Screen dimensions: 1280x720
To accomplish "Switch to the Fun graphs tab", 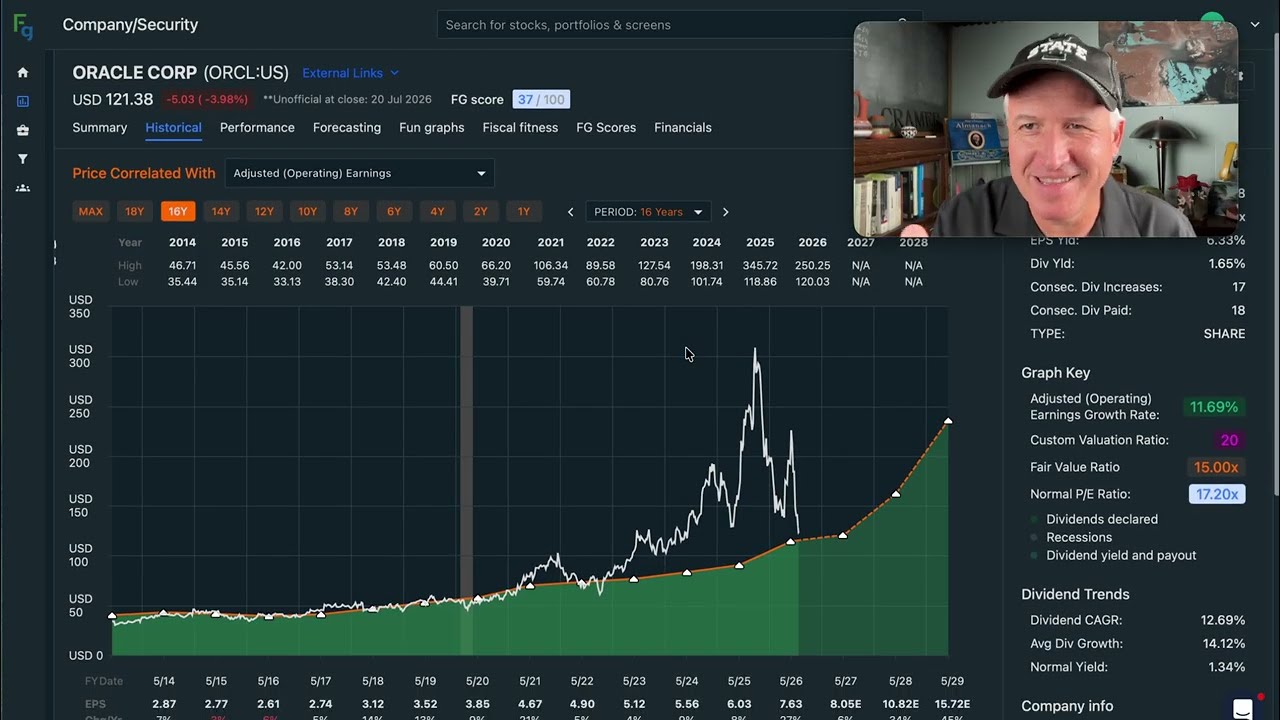I will pos(432,127).
